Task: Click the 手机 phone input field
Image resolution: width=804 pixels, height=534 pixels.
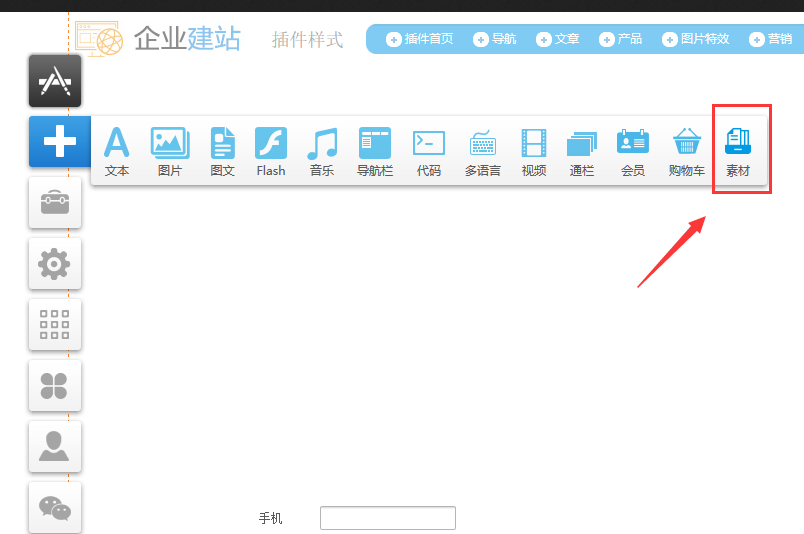Action: pos(387,518)
